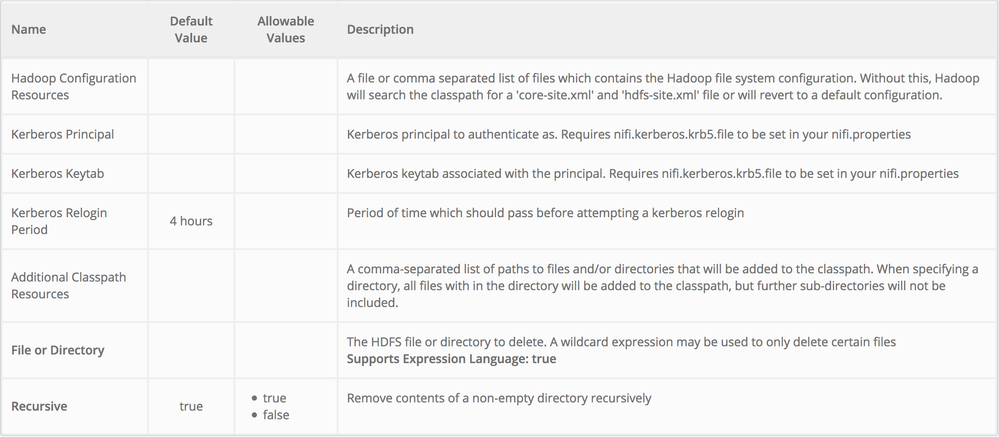Screen dimensions: 999x437
Task: Click the Default Value column header
Action: tap(190, 29)
